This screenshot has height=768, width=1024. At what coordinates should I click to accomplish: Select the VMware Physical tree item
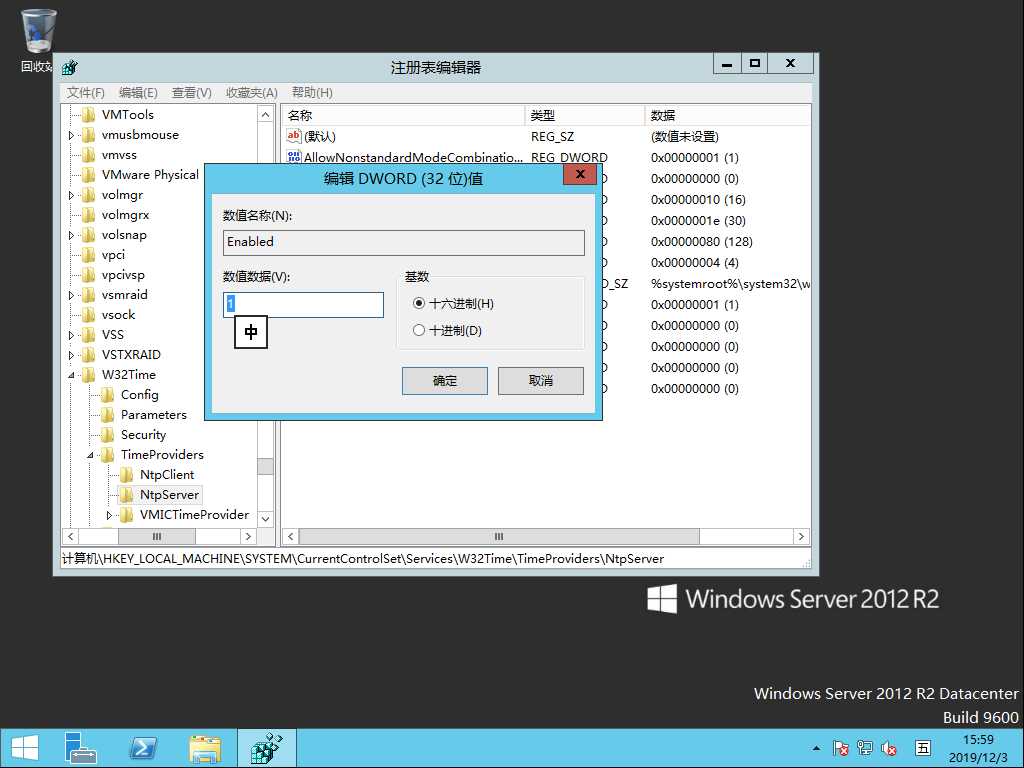[x=150, y=174]
